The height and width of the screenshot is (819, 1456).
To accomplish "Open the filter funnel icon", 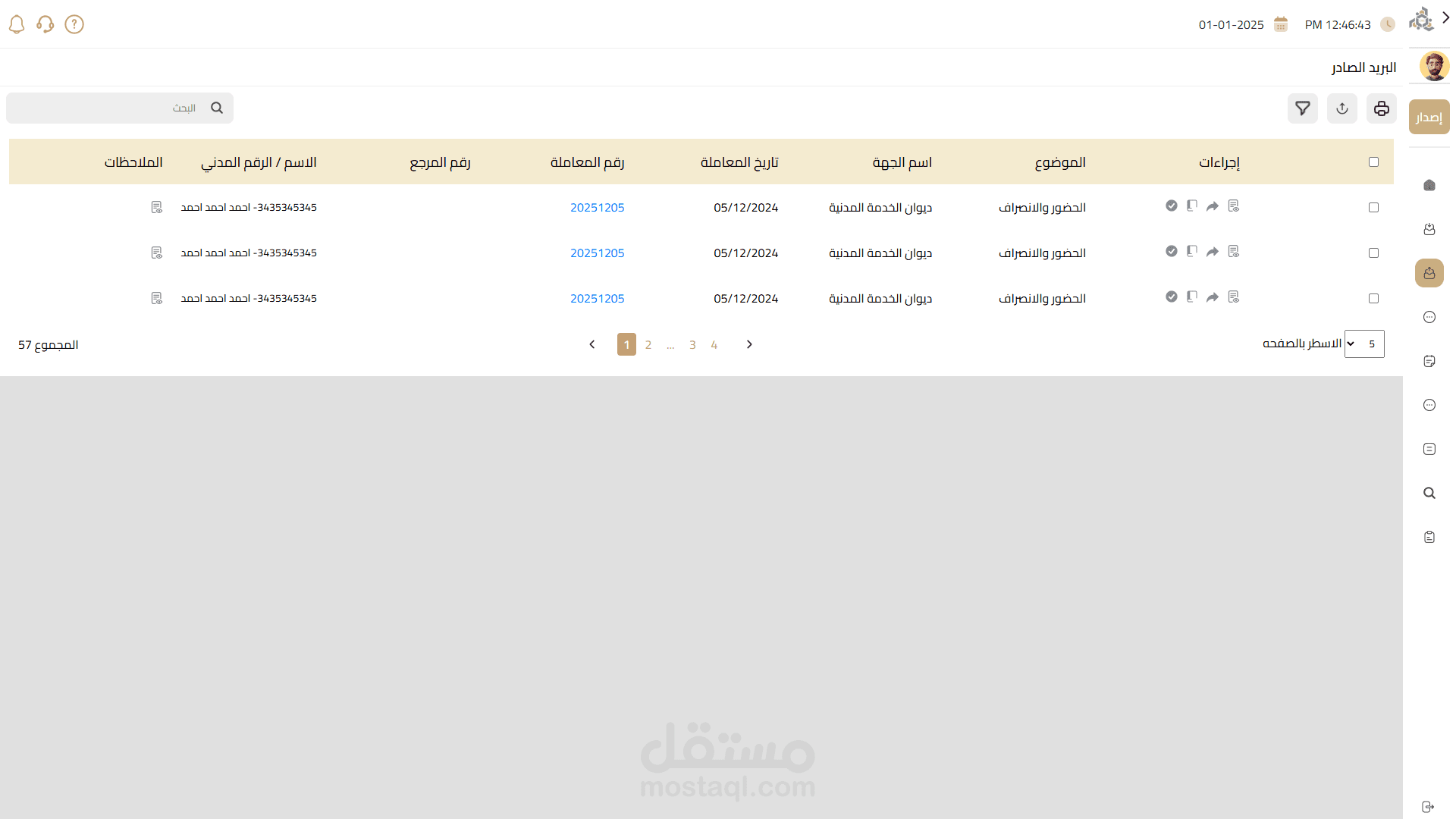I will coord(1302,108).
